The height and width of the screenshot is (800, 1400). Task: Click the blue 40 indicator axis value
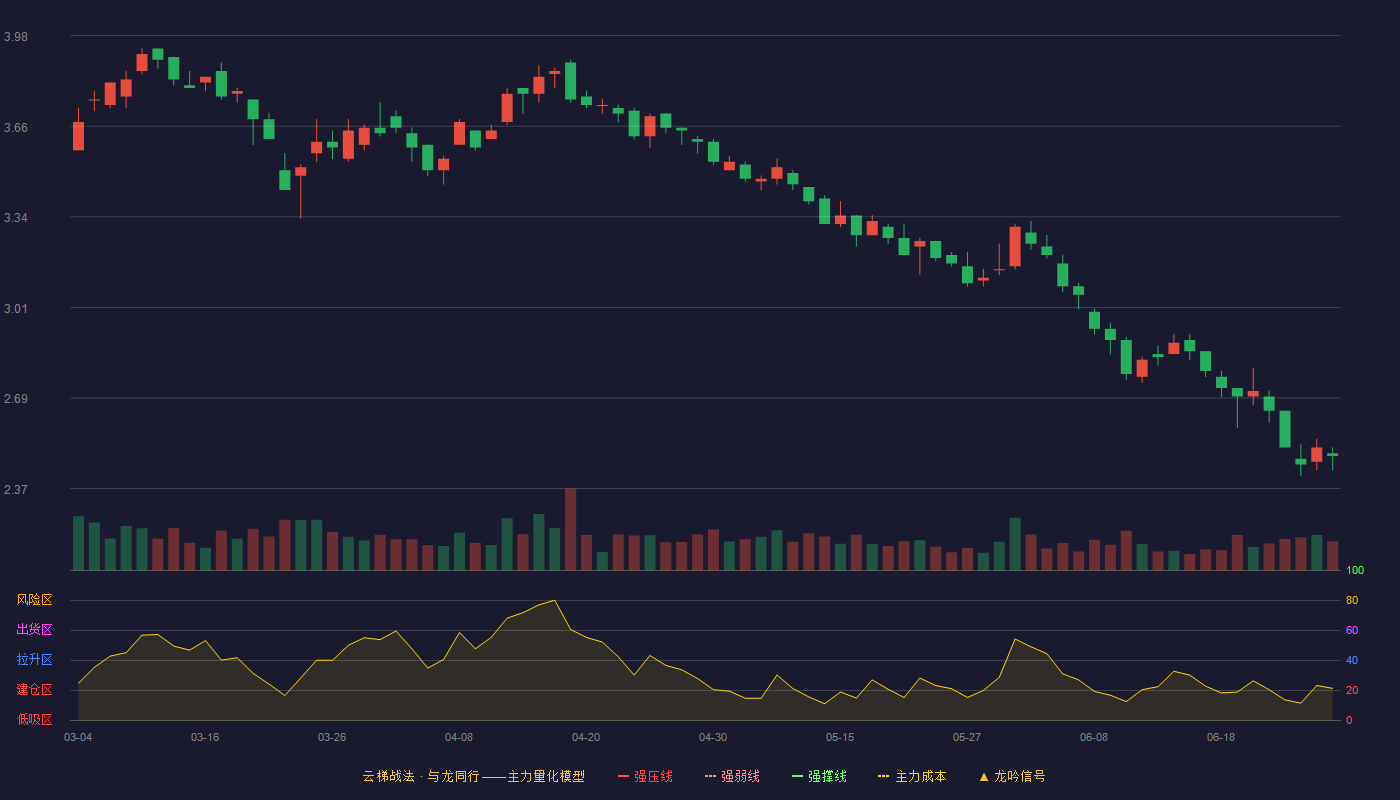point(1352,661)
